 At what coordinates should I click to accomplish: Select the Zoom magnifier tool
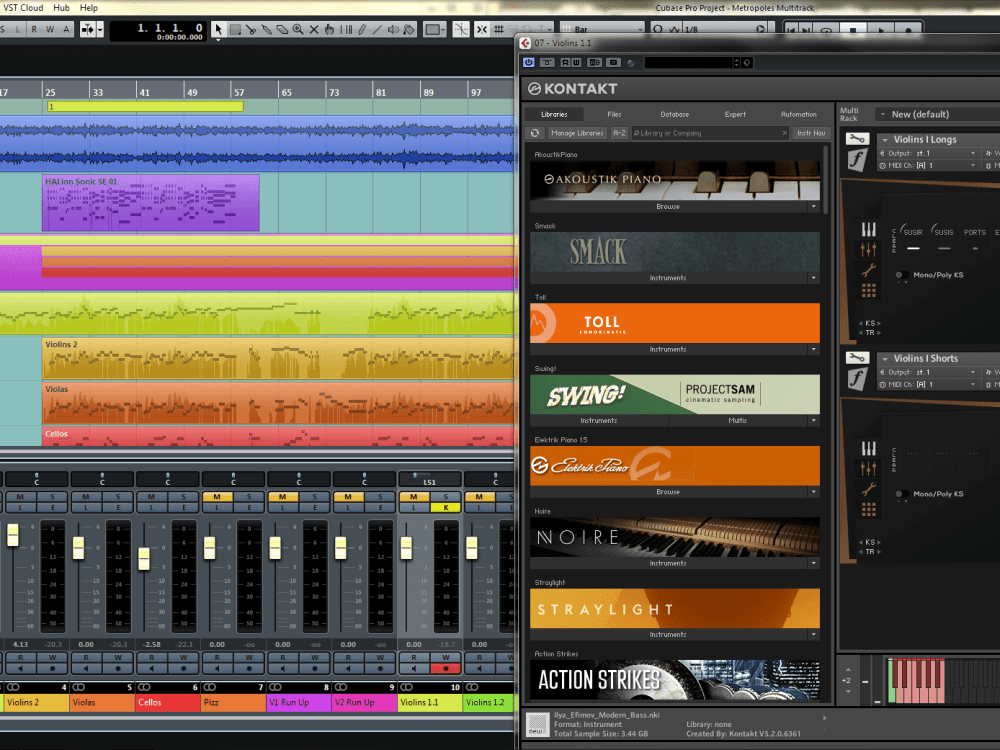[x=298, y=29]
